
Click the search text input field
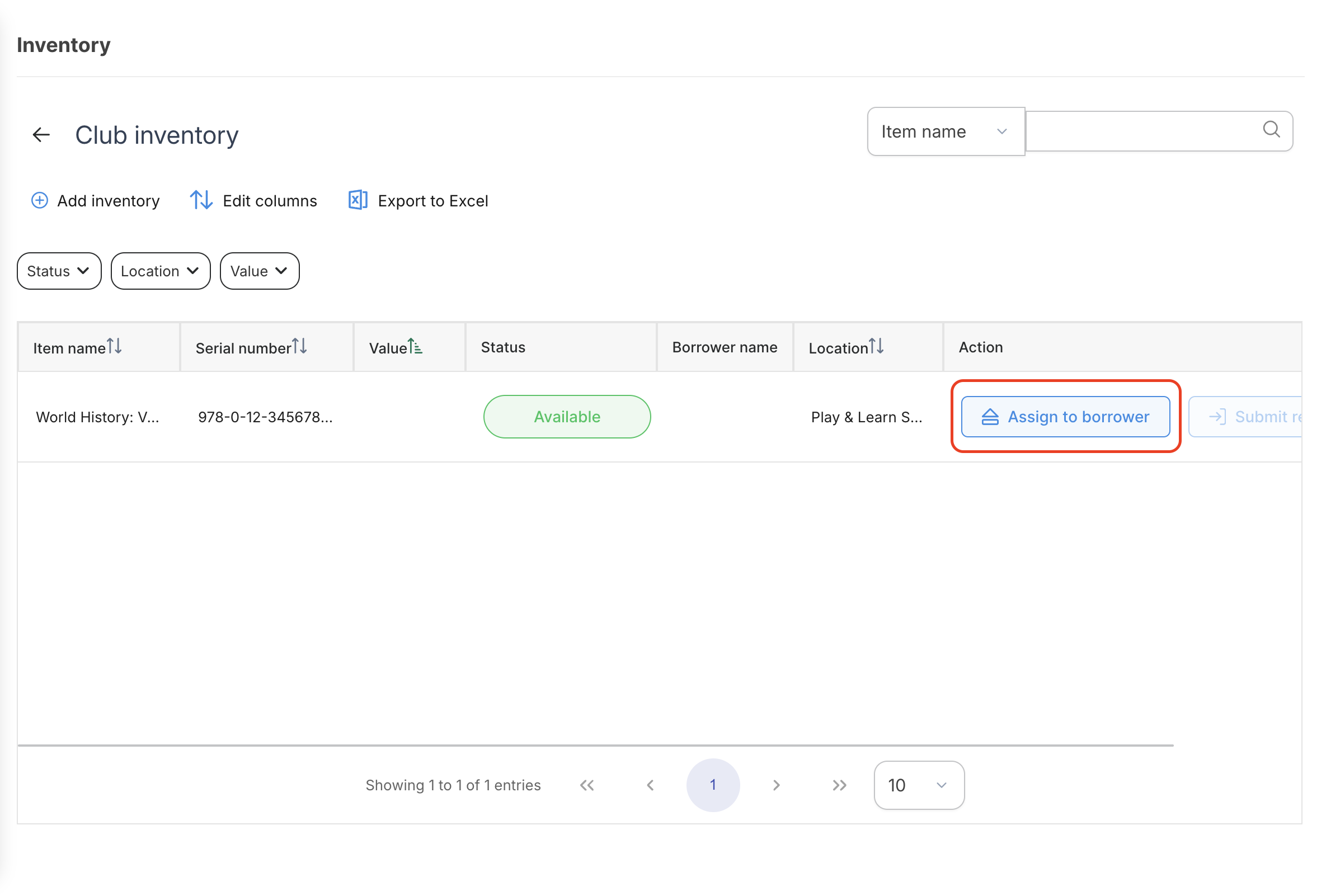[x=1141, y=132]
